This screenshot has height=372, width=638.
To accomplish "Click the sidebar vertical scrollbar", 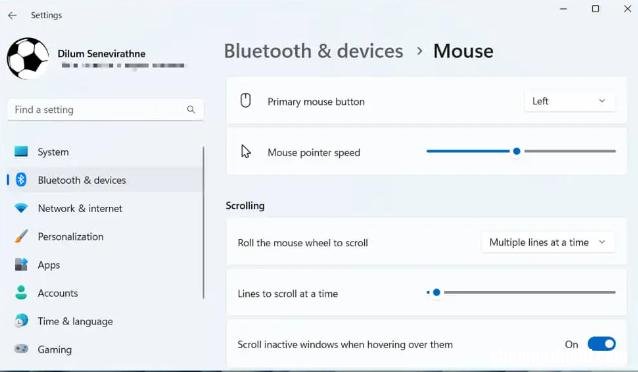I will click(203, 223).
